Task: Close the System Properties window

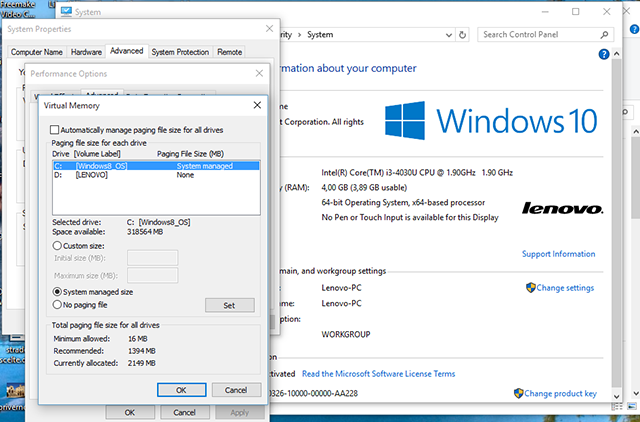Action: click(x=269, y=29)
